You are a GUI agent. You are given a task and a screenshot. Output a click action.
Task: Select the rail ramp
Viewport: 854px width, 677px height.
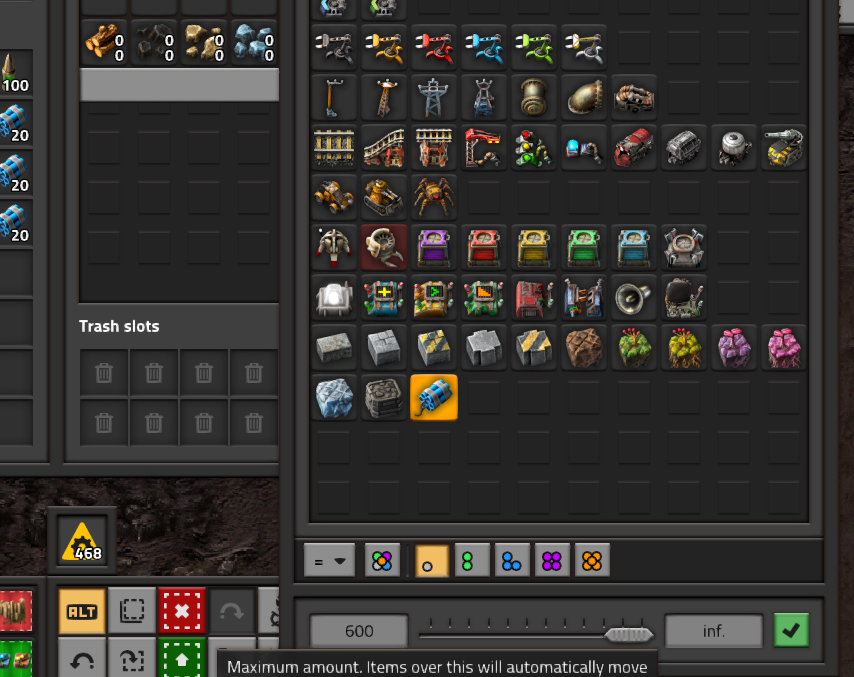click(384, 148)
